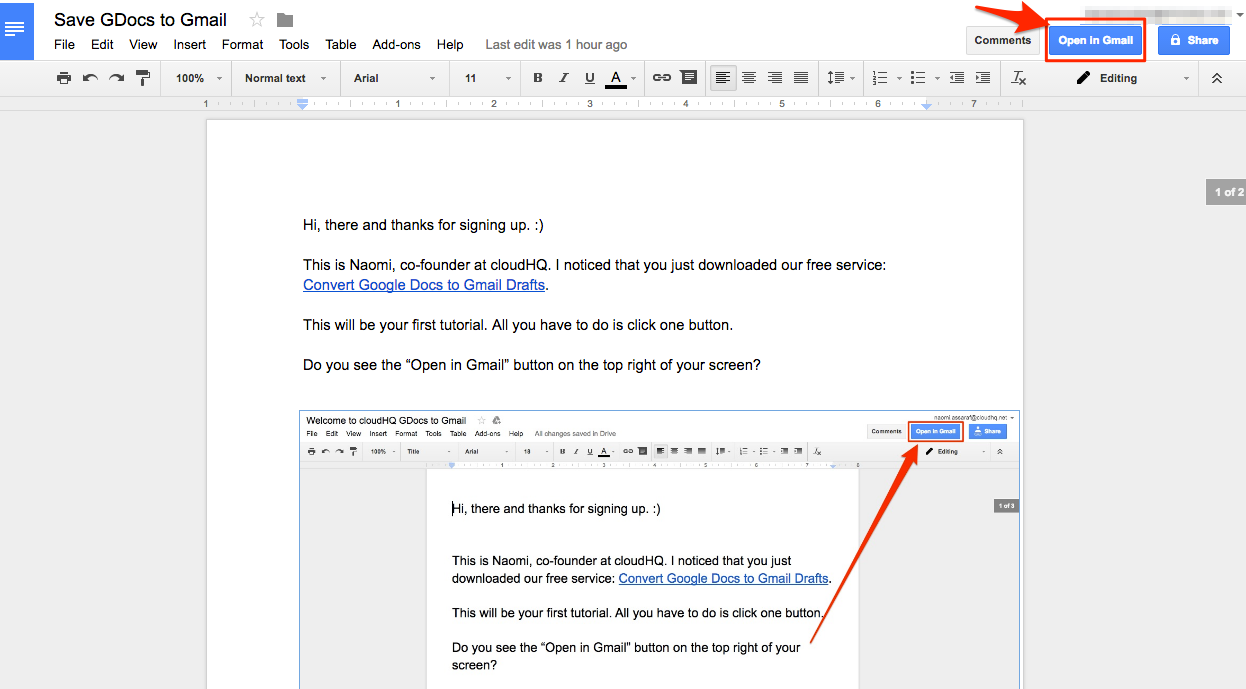Click the document title Save GDocs to Gmail
Screen dimensions: 1246x689
[140, 19]
